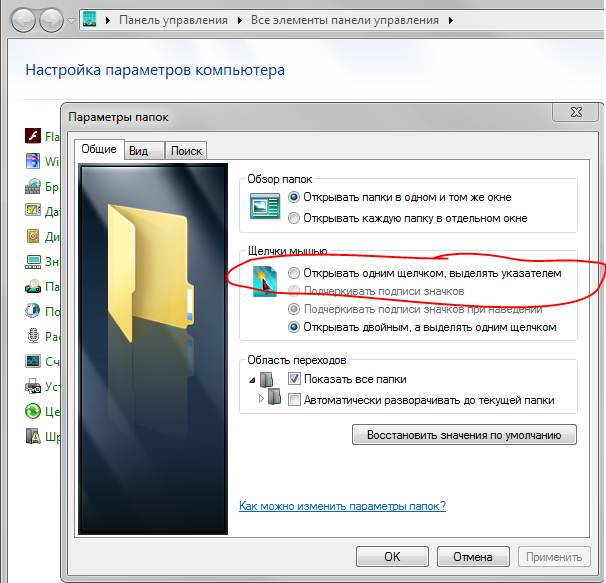Open the recent pages dropdown near Back button

[71, 20]
